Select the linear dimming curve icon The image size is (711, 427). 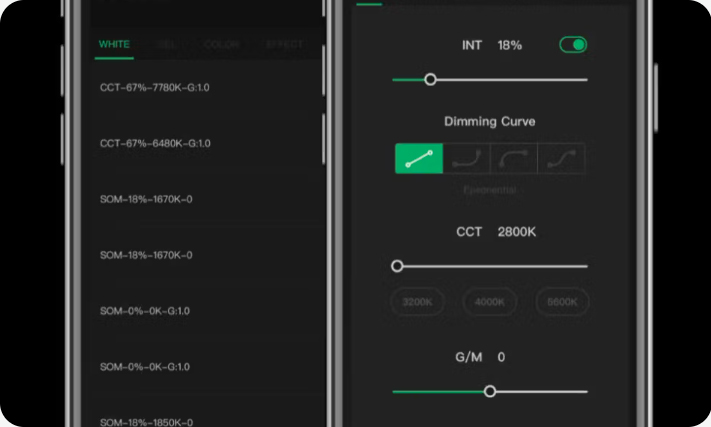tap(419, 158)
